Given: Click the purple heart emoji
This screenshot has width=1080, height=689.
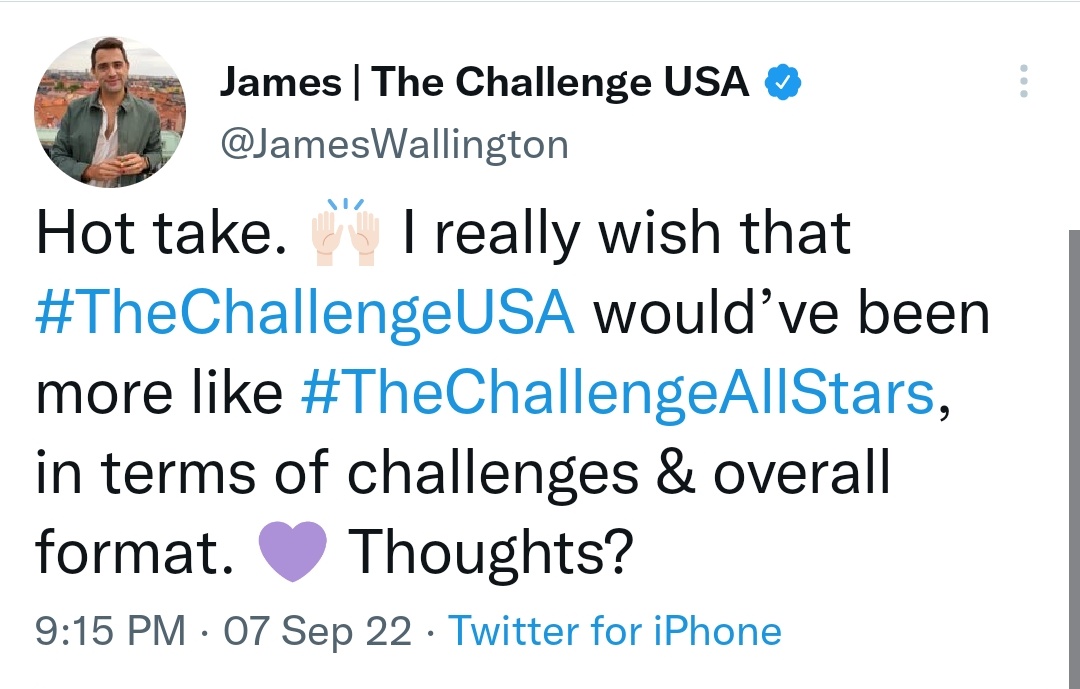Looking at the screenshot, I should pos(292,551).
